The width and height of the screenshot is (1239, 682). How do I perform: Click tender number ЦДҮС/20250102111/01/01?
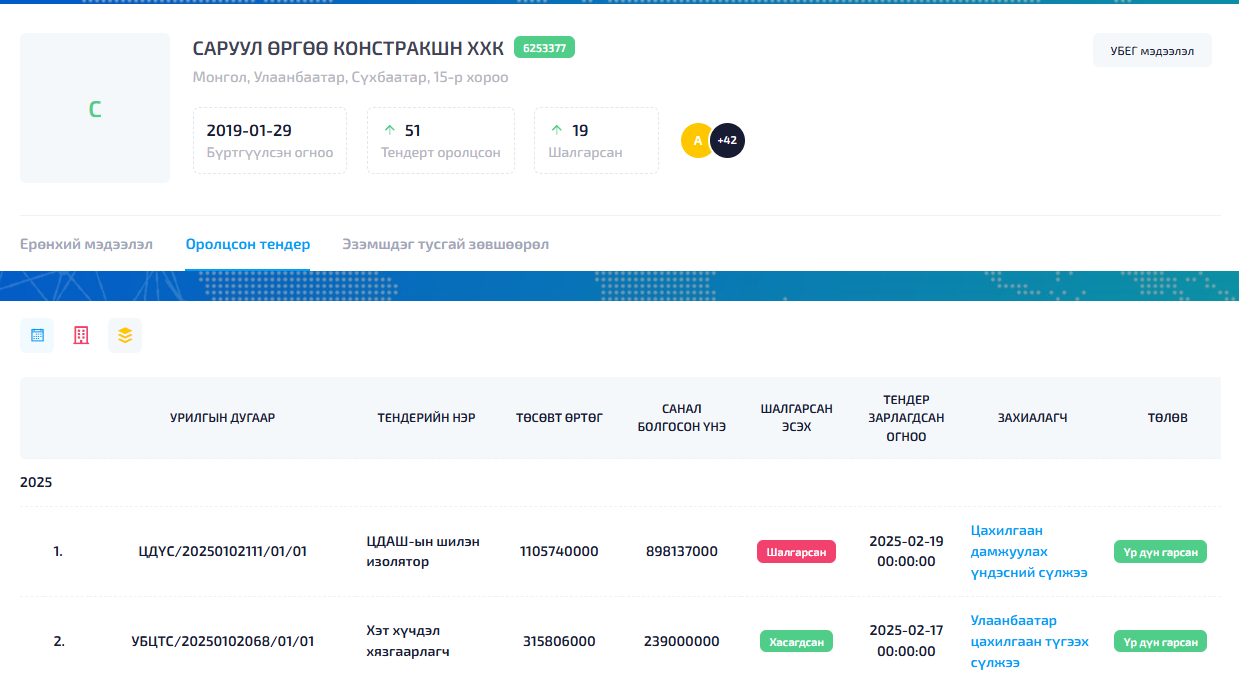223,552
